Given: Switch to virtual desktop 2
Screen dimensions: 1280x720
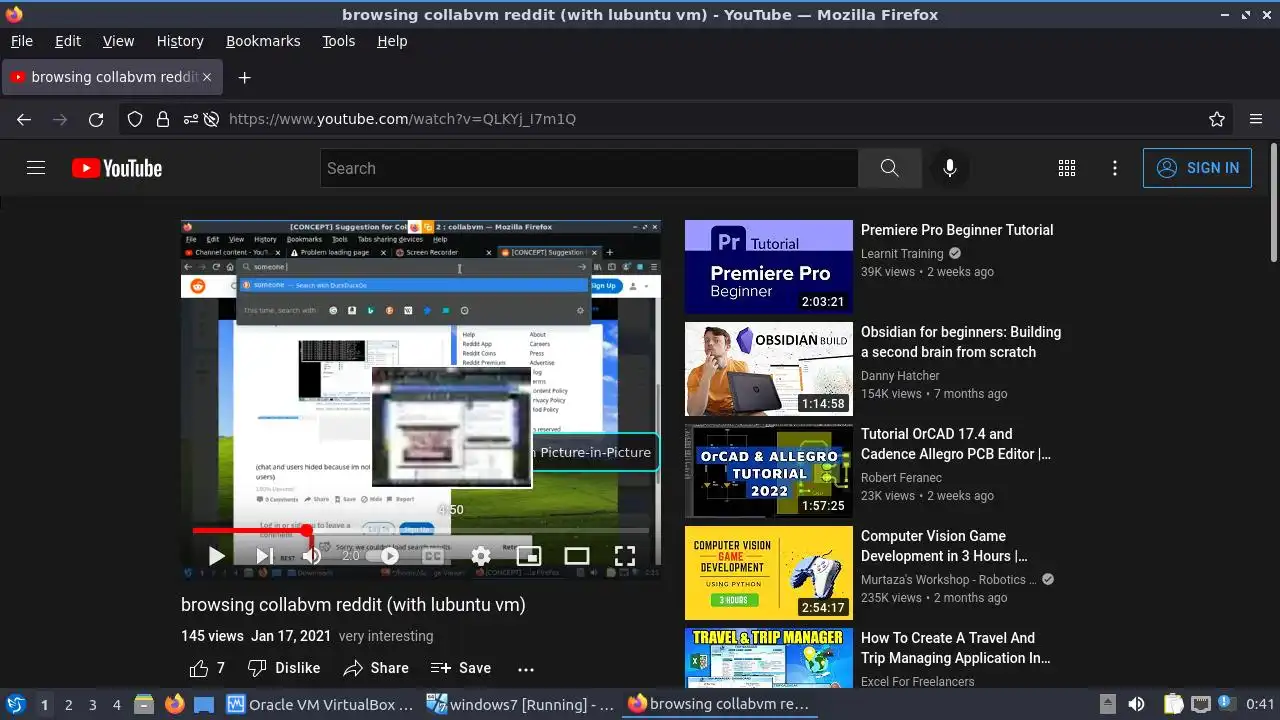Looking at the screenshot, I should click(68, 705).
